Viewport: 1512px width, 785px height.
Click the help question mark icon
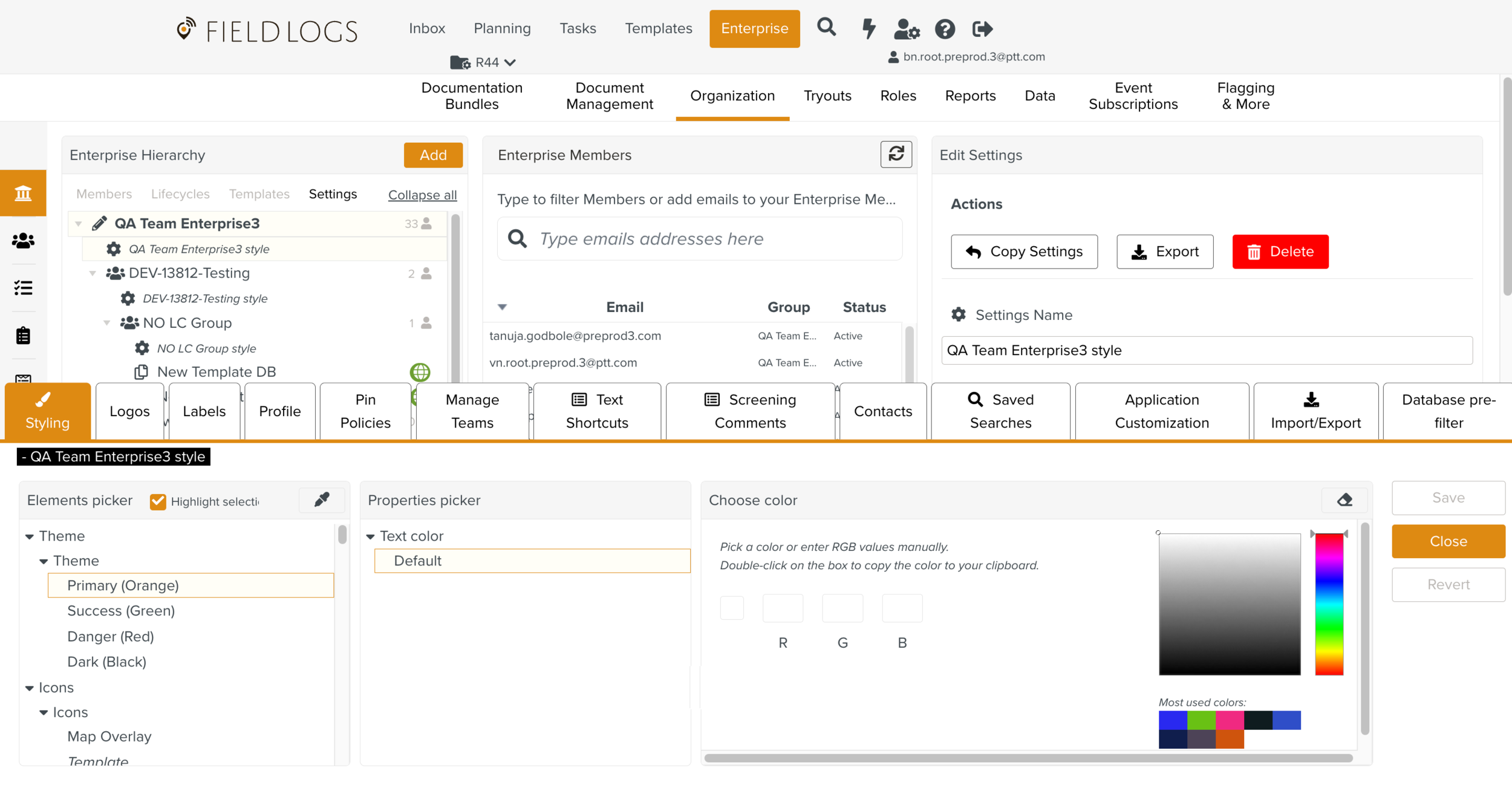945,28
